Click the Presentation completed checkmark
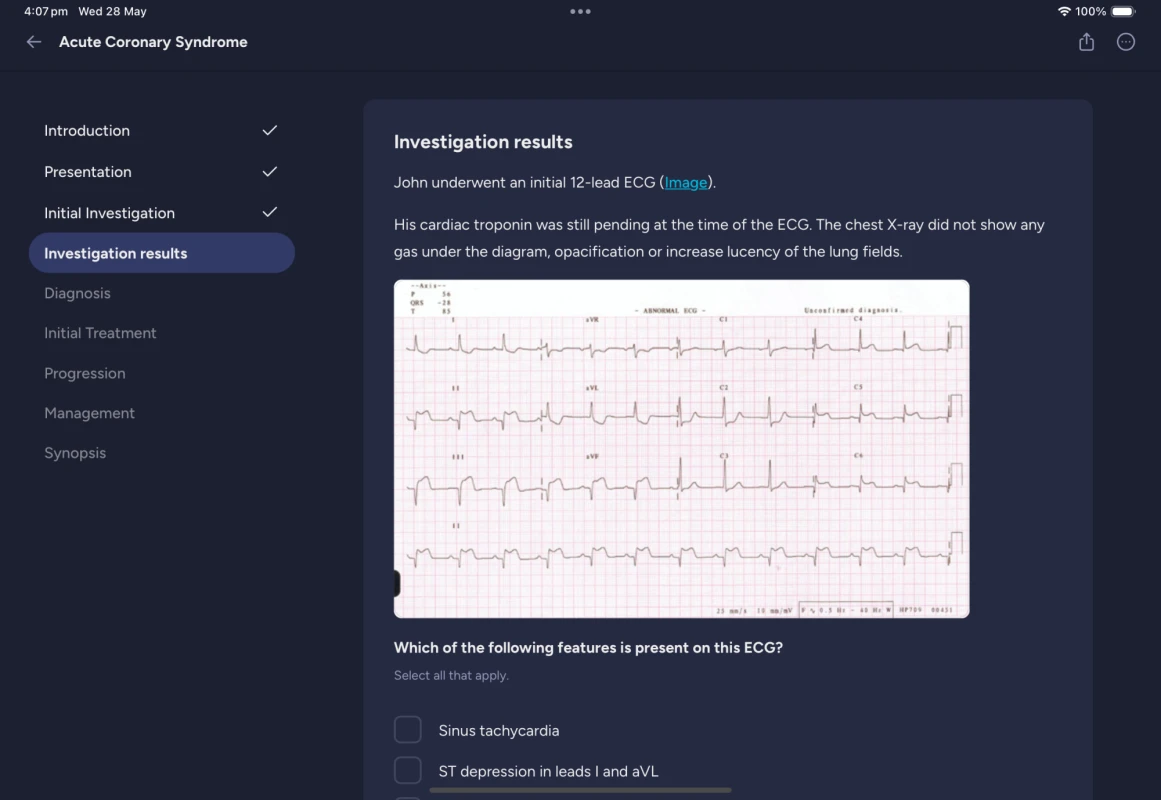Image resolution: width=1161 pixels, height=800 pixels. (269, 171)
